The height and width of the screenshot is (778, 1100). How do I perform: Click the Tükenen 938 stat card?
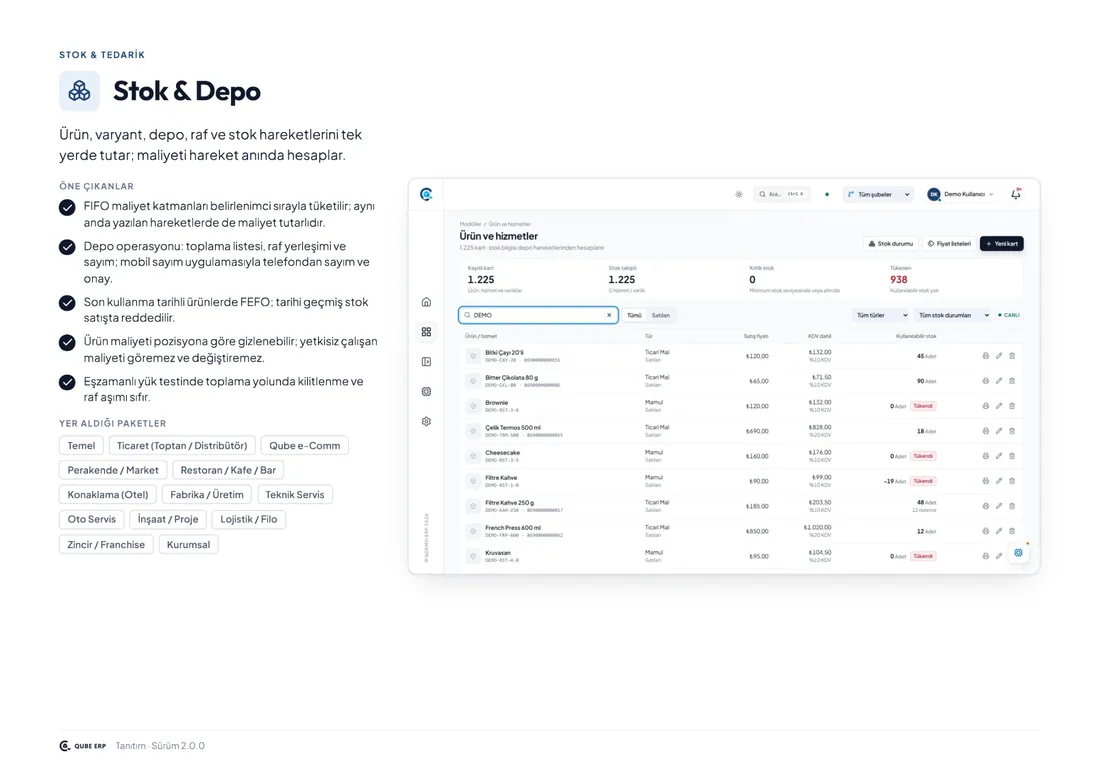click(951, 279)
